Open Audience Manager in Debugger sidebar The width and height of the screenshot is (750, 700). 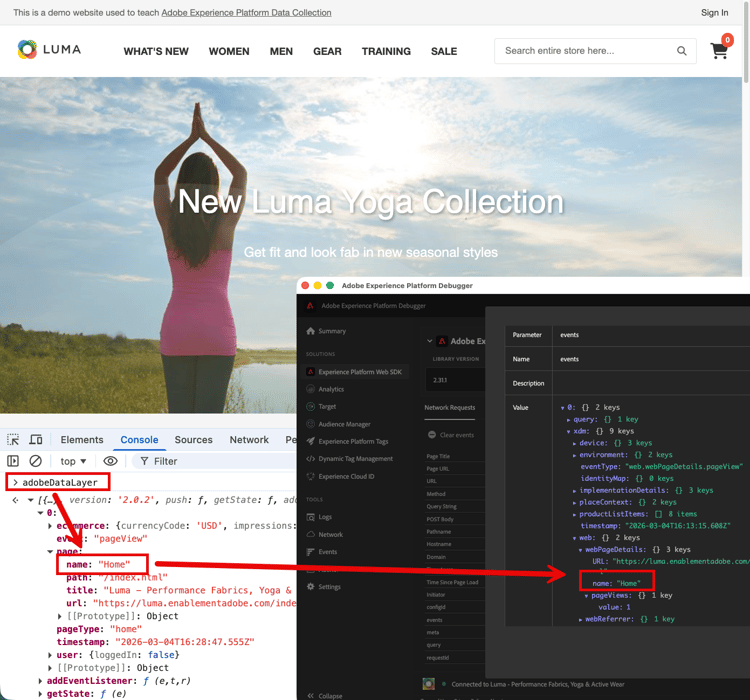pos(339,424)
